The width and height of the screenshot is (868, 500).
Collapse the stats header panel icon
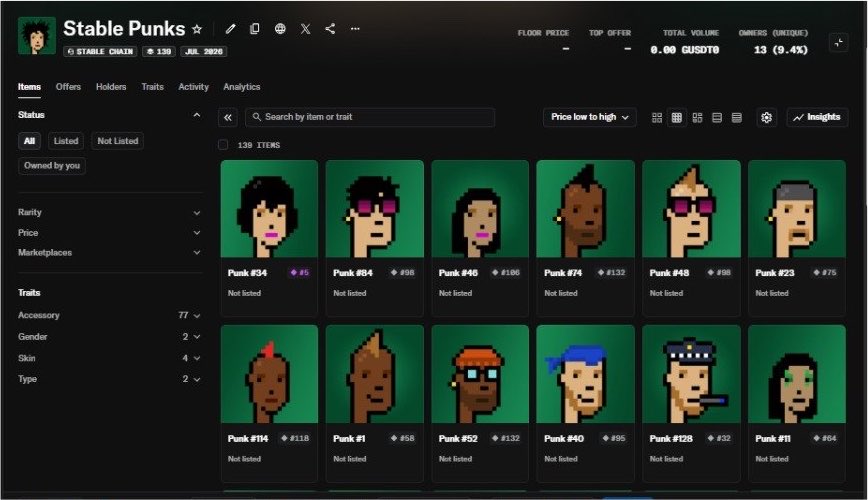pos(839,43)
